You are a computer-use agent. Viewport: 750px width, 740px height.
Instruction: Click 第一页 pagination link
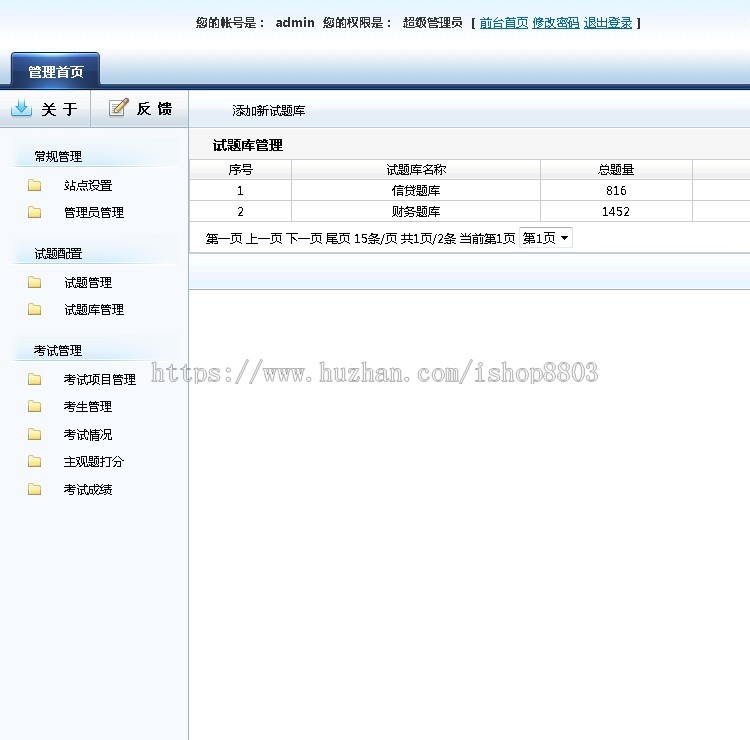coord(224,238)
